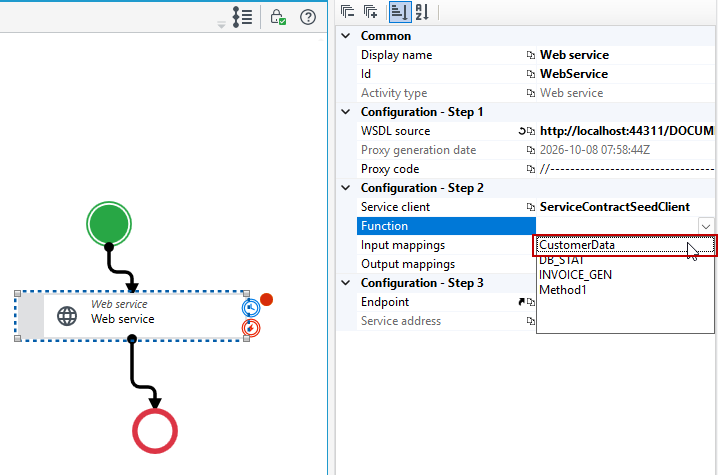Click the copy icon beside Service client

(x=531, y=207)
